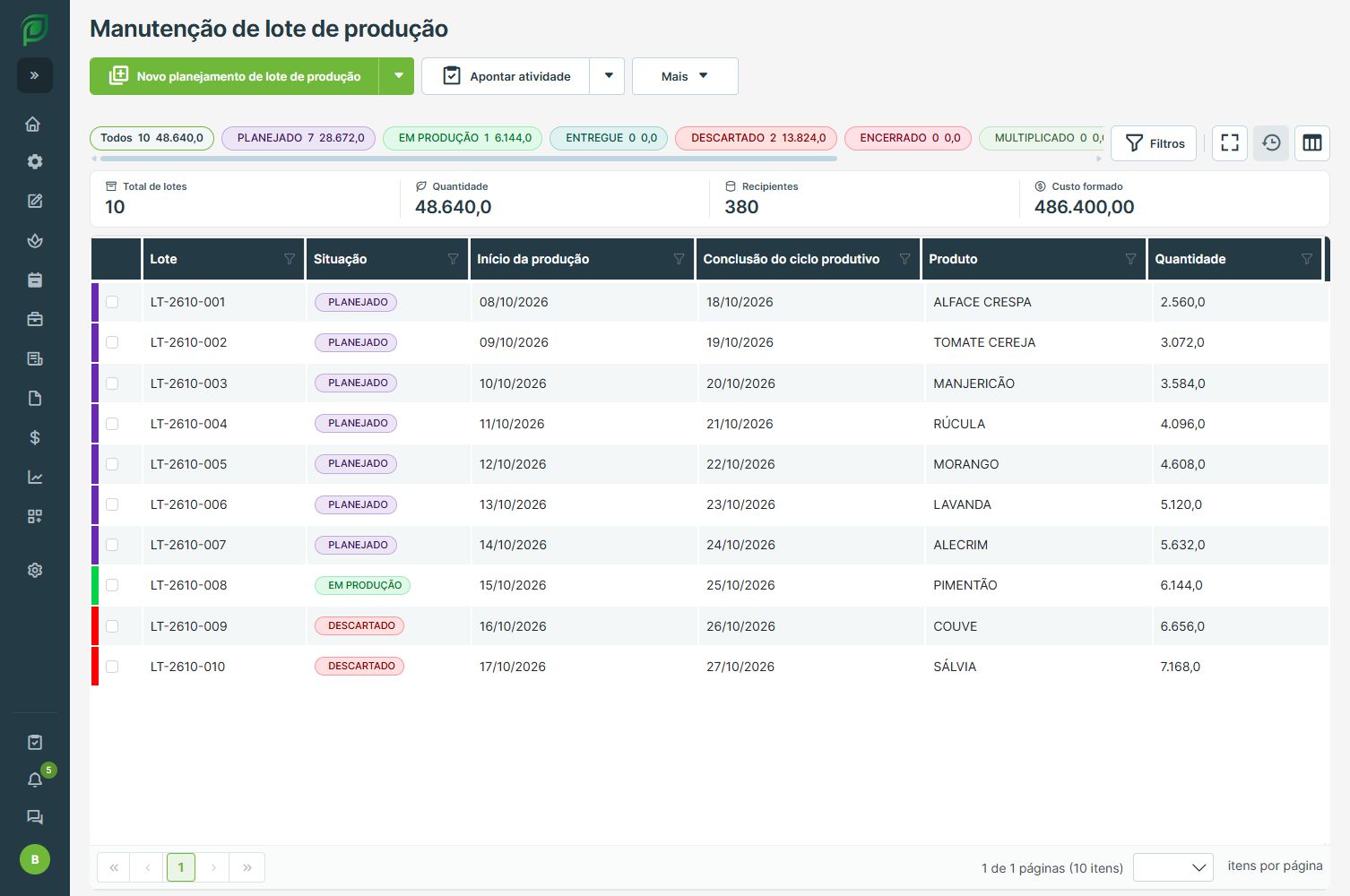This screenshot has height=896, width=1350.
Task: Expand the Novo planejamento dropdown arrow
Action: tap(397, 76)
